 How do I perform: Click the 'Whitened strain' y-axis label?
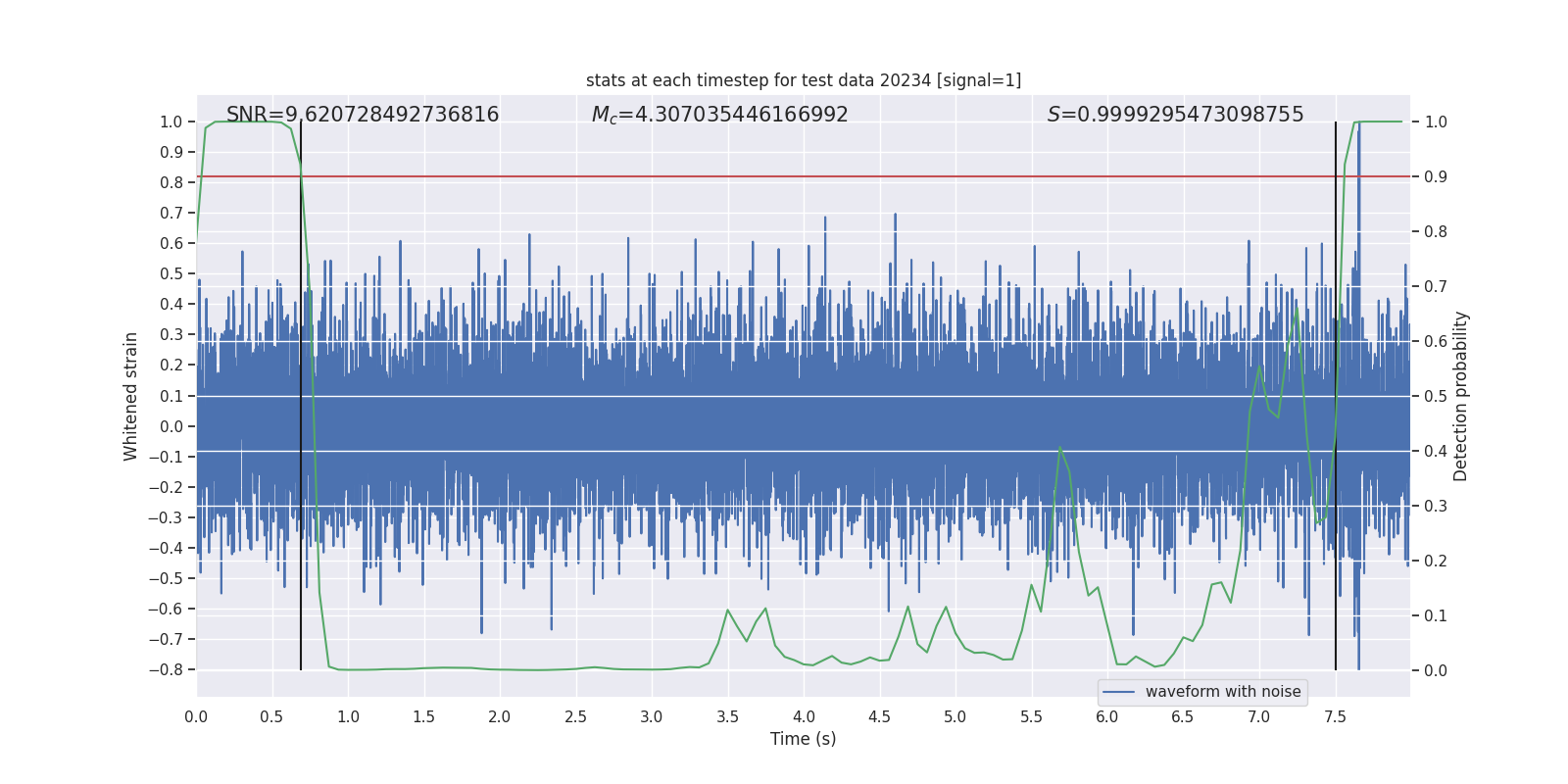point(131,396)
